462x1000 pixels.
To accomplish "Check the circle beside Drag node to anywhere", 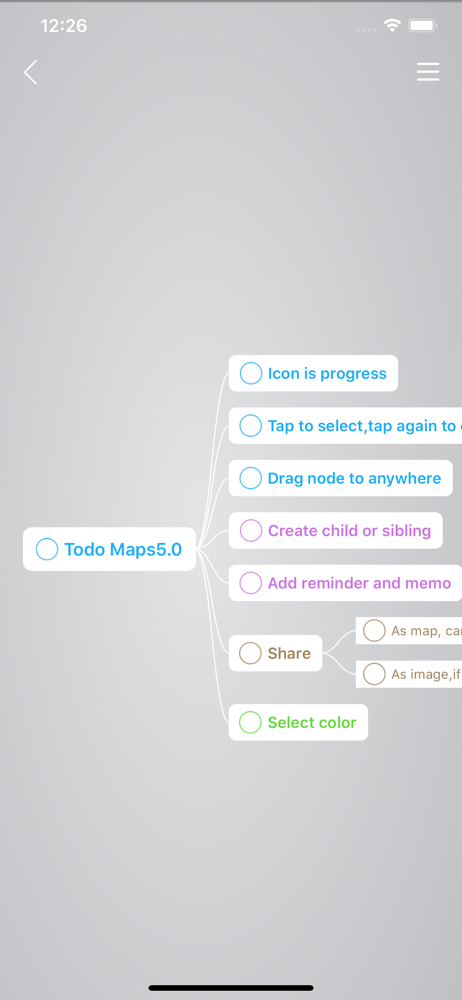I will pyautogui.click(x=251, y=478).
